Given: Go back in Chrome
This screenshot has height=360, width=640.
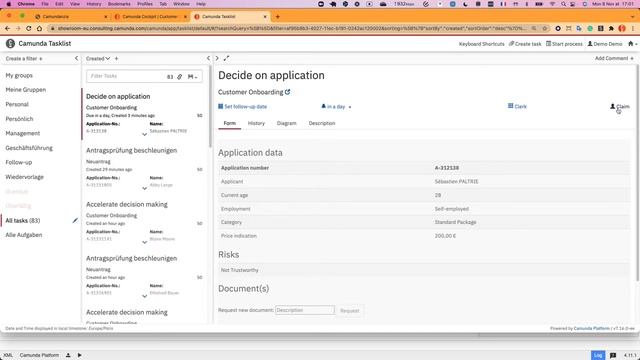Looking at the screenshot, I should (7, 28).
